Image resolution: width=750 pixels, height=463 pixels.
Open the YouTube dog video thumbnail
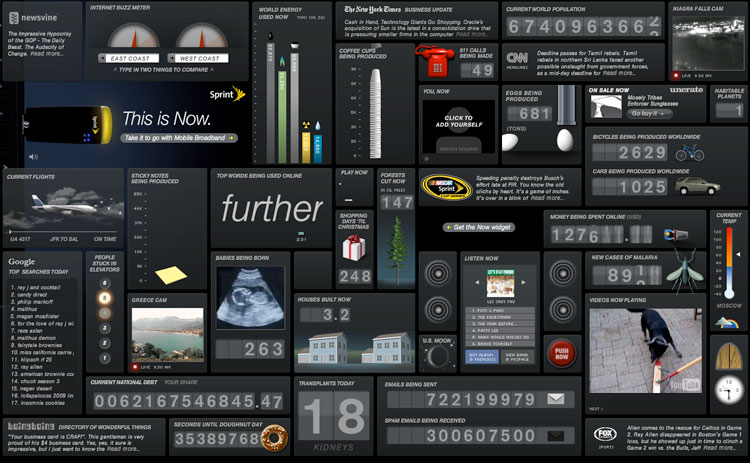(x=646, y=351)
